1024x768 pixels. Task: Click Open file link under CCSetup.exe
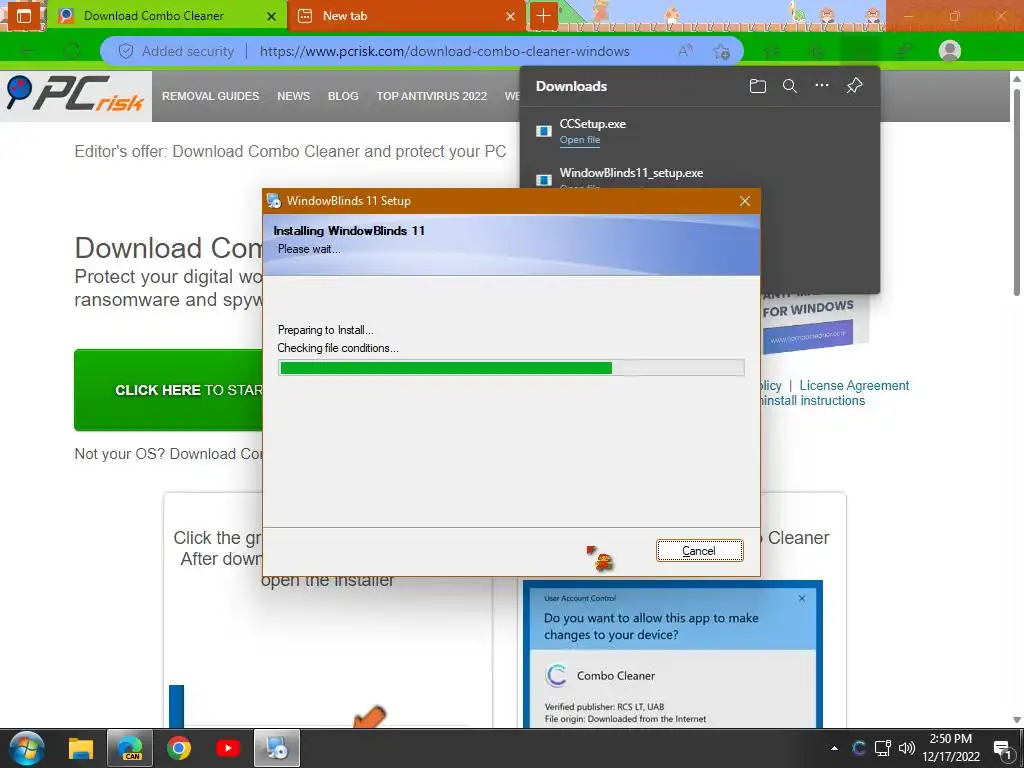(579, 140)
